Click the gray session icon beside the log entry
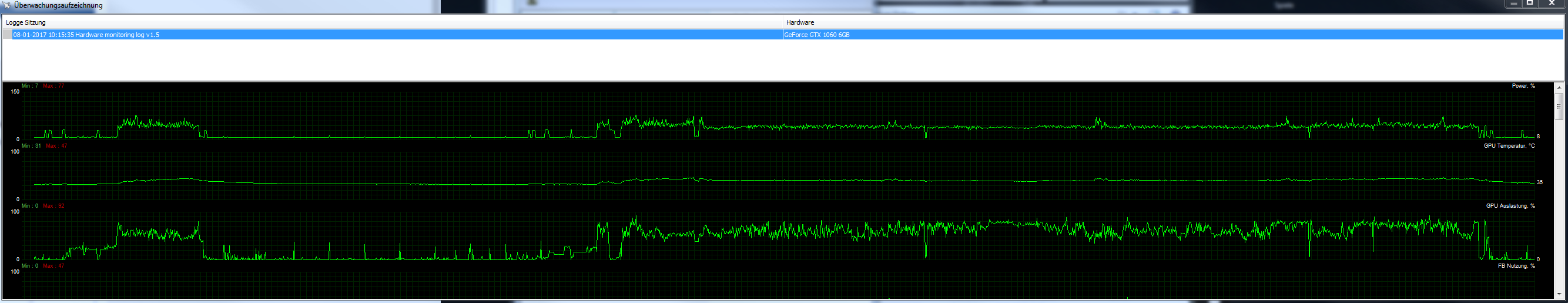This screenshot has width=1568, height=303. tap(7, 35)
